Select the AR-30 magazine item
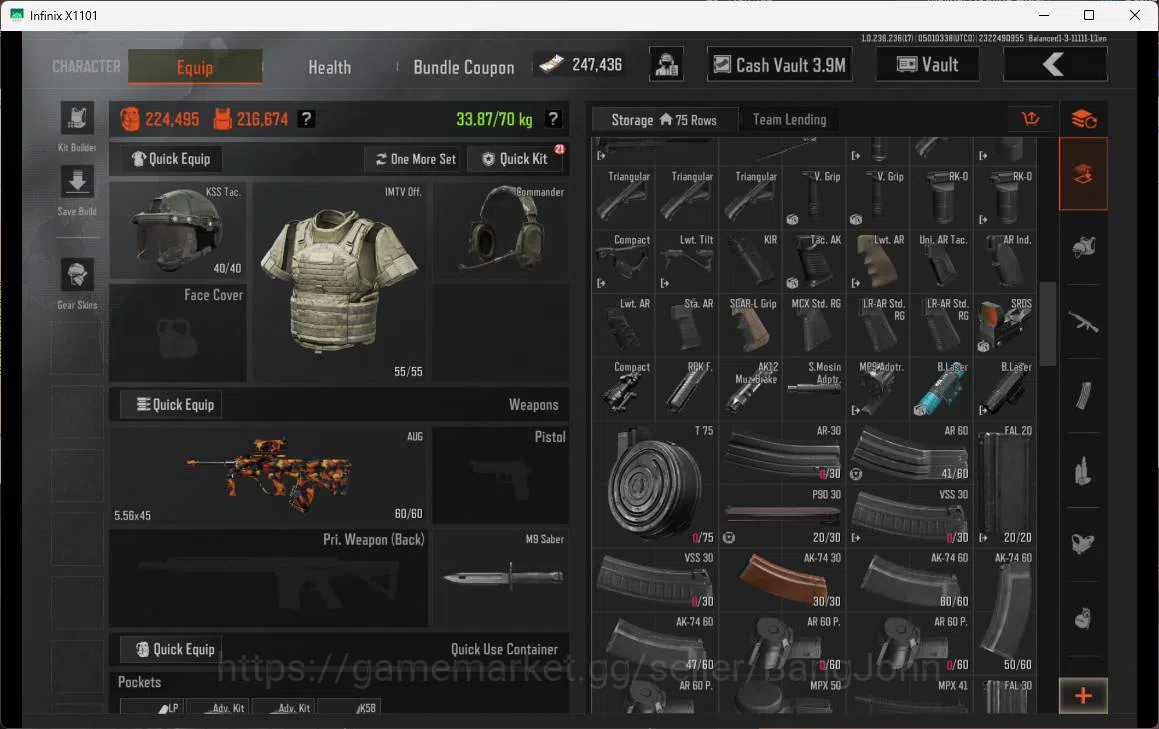Screen dimensions: 1159x729 pyautogui.click(x=782, y=452)
